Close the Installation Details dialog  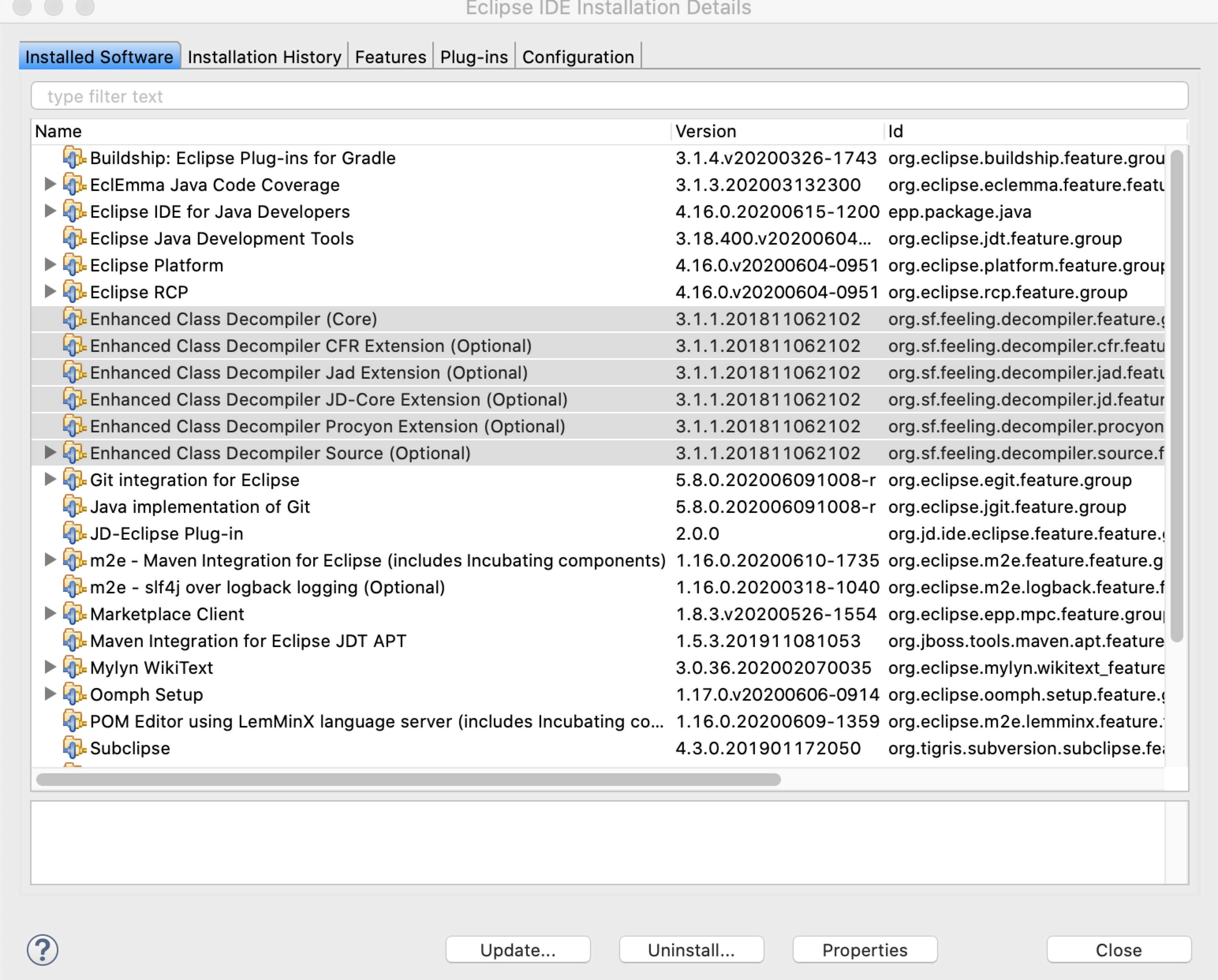pyautogui.click(x=1119, y=950)
